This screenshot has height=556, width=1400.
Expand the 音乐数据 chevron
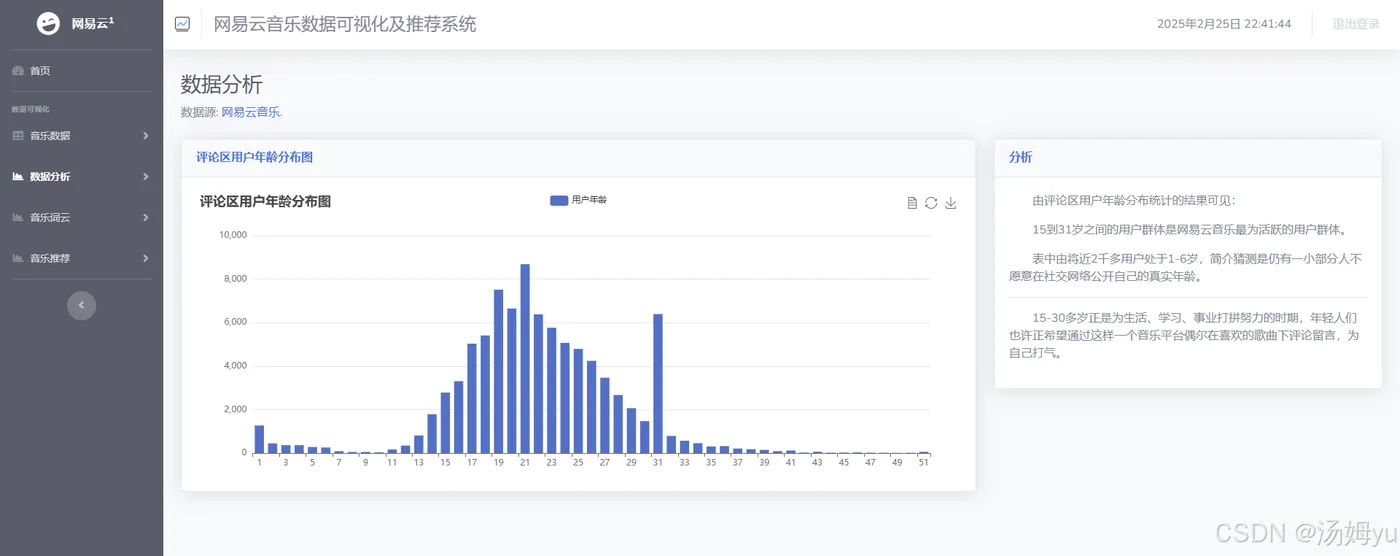(x=145, y=135)
